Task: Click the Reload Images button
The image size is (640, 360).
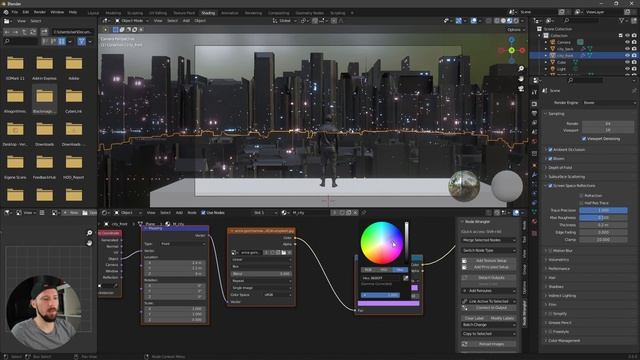Action: point(489,344)
